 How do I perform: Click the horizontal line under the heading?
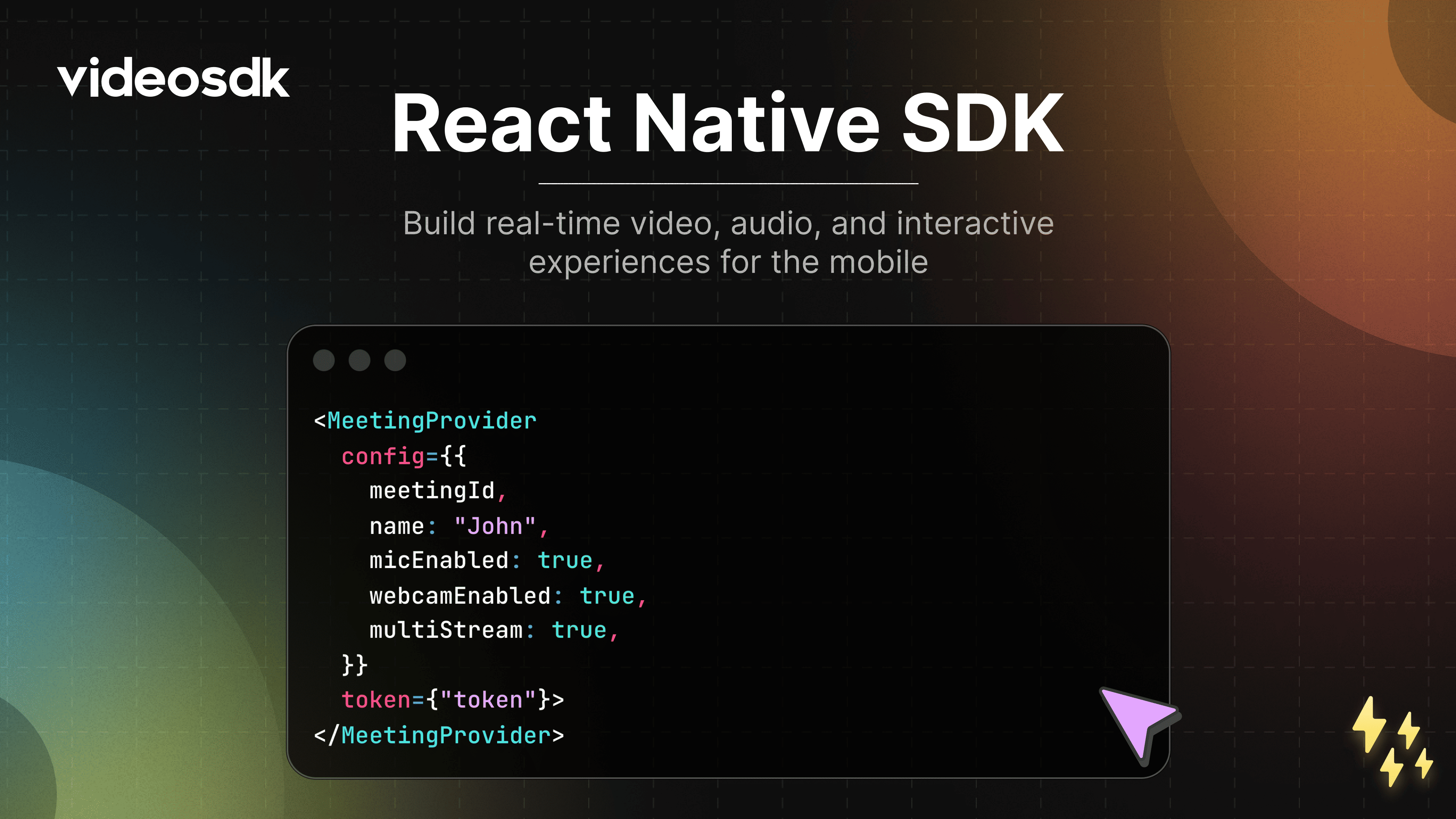728,184
